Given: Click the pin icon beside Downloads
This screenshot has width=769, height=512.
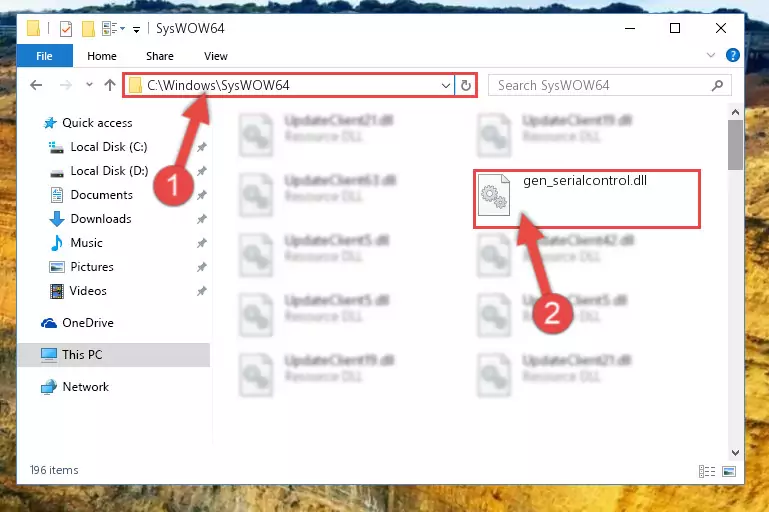Looking at the screenshot, I should pos(202,219).
